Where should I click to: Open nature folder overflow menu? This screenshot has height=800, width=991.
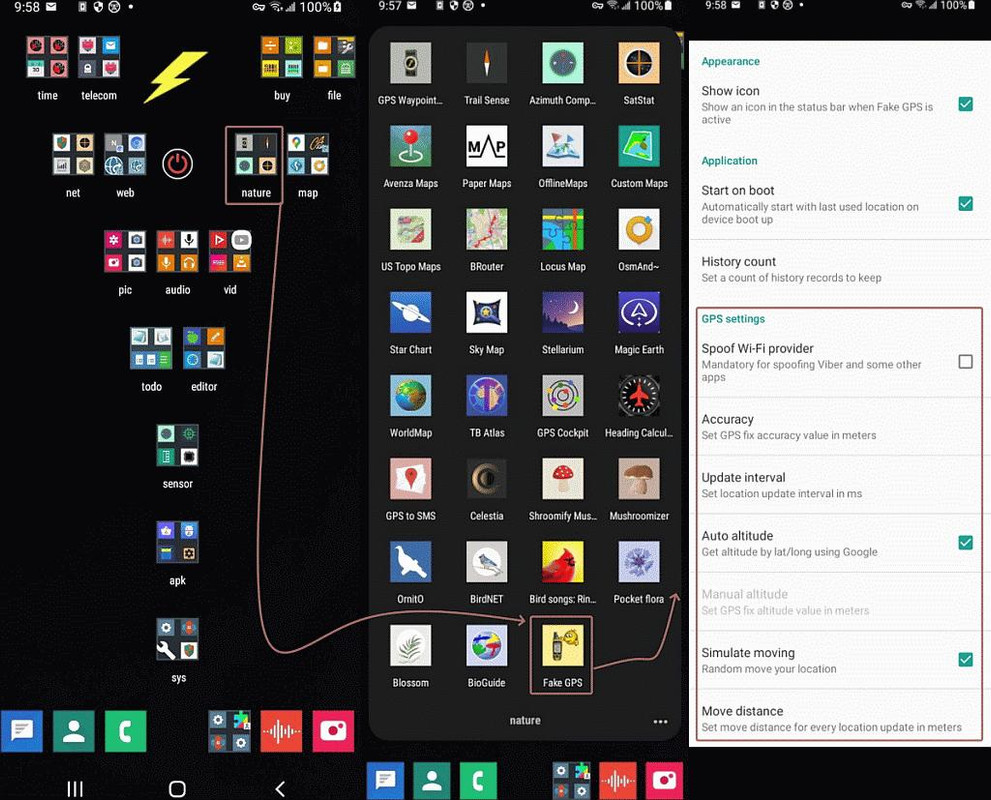[660, 722]
